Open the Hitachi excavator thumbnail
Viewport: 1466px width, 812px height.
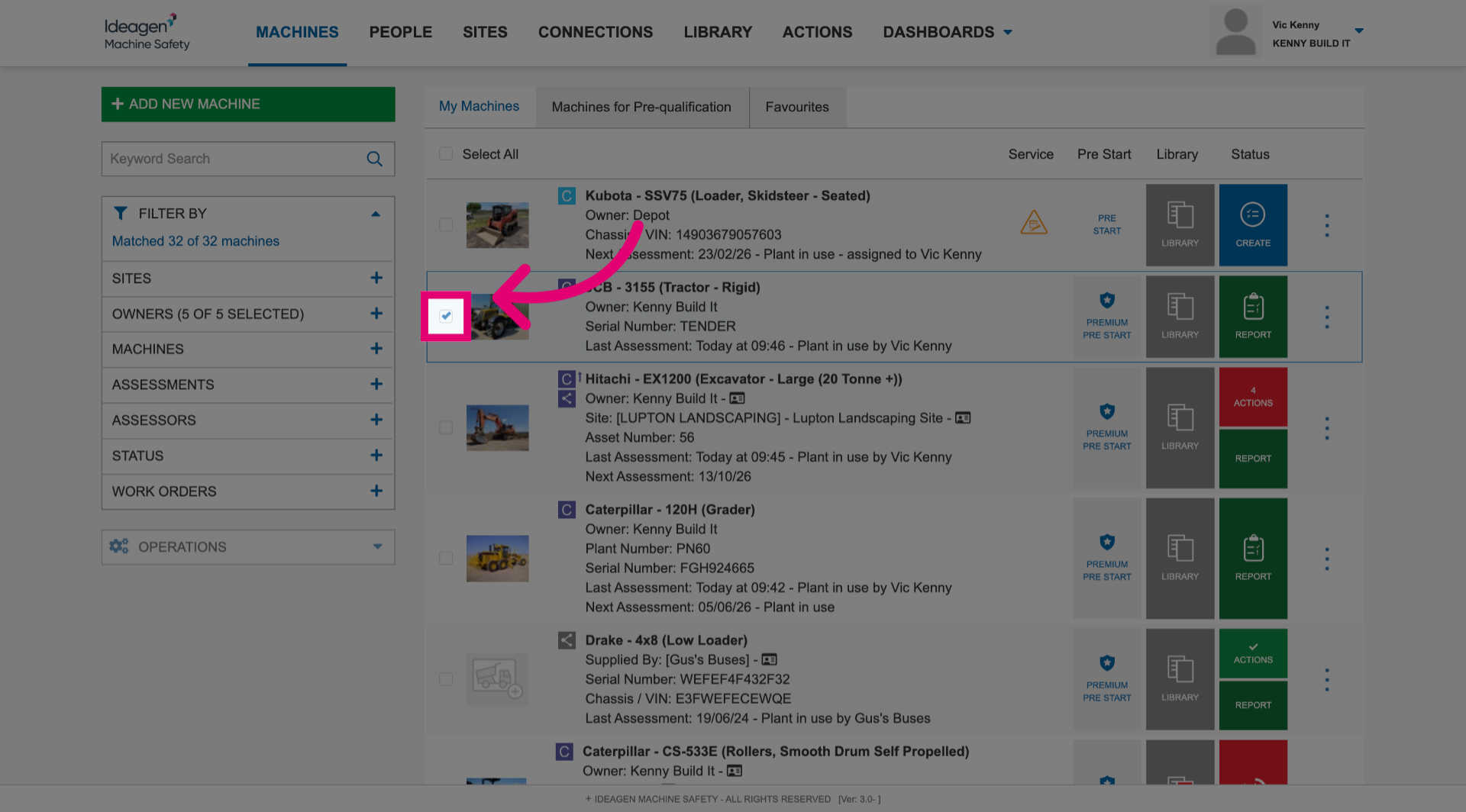point(498,428)
